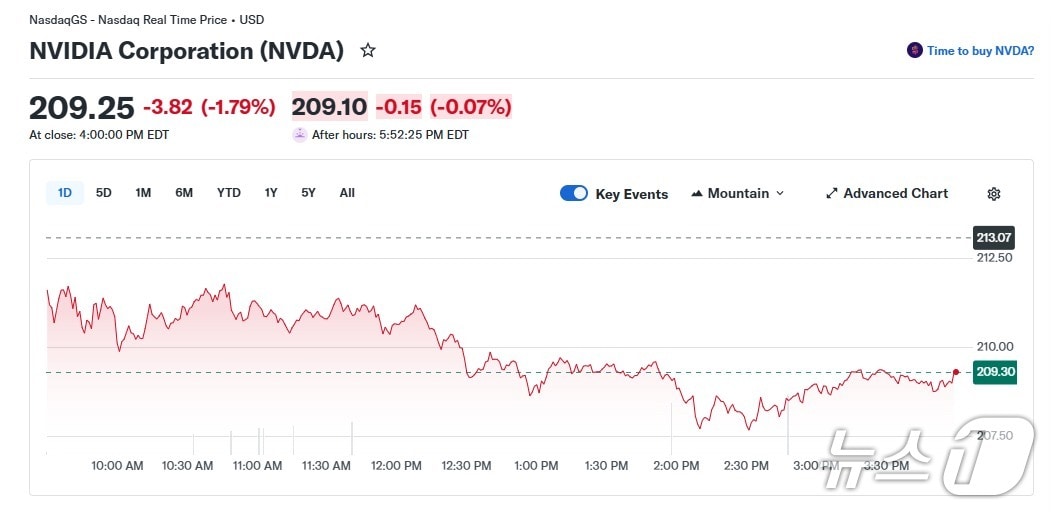Open chart settings via the gear icon
The width and height of the screenshot is (1051, 512).
click(993, 194)
